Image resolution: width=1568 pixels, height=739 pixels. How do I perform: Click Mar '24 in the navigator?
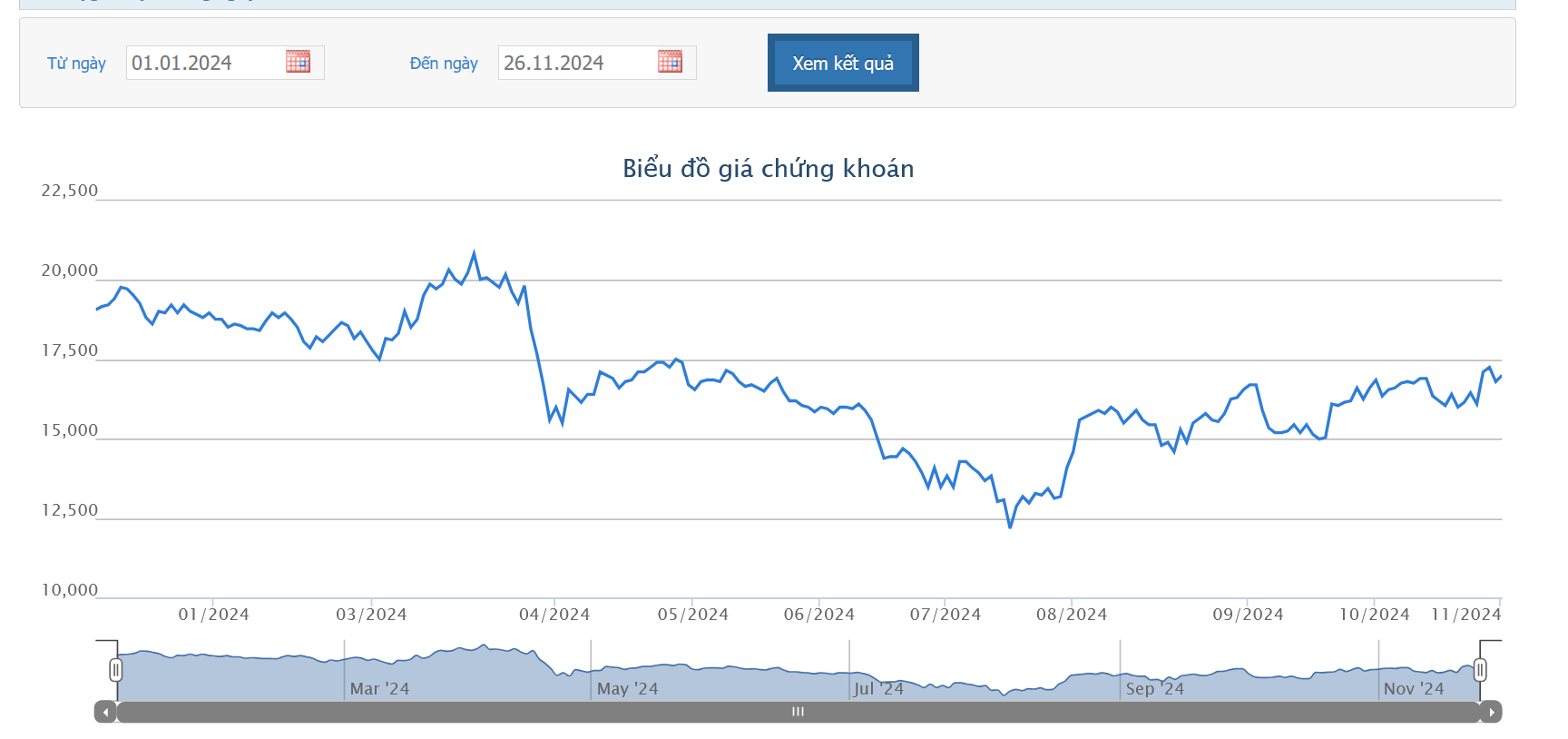point(379,689)
